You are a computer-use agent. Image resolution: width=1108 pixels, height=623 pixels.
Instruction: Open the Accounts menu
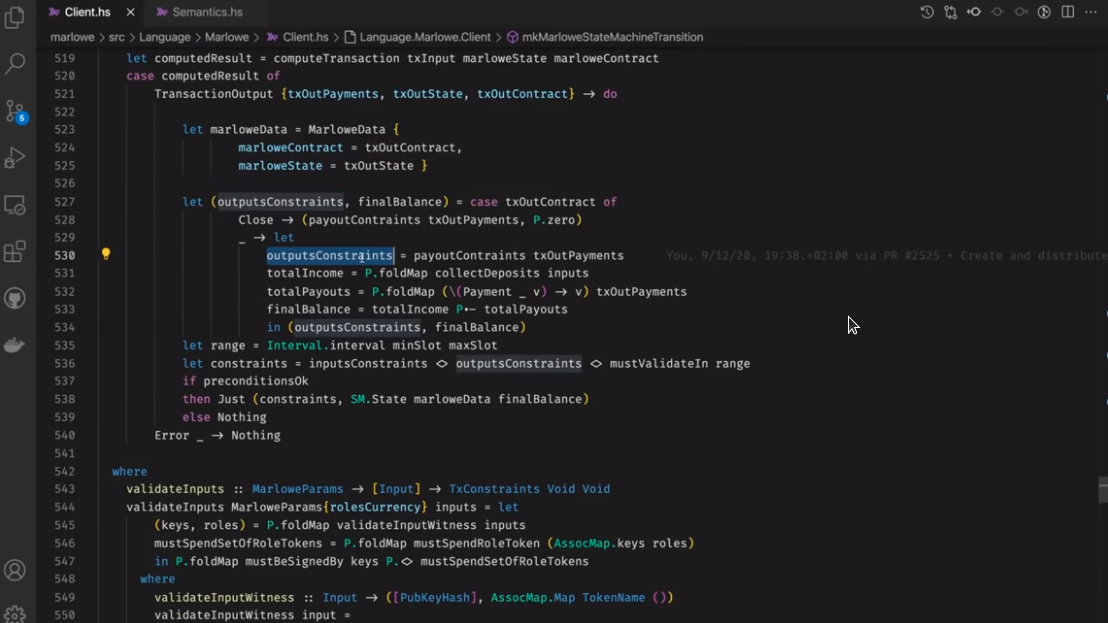[15, 570]
